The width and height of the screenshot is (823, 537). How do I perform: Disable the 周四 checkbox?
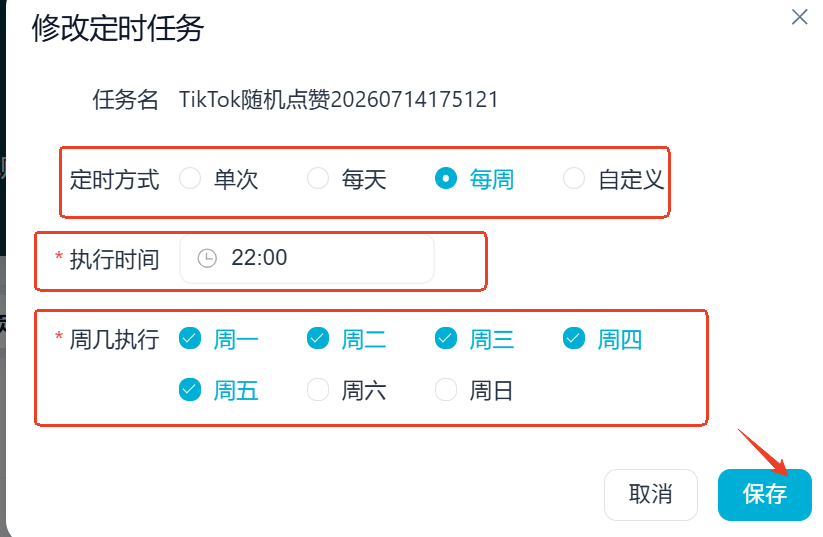click(574, 339)
